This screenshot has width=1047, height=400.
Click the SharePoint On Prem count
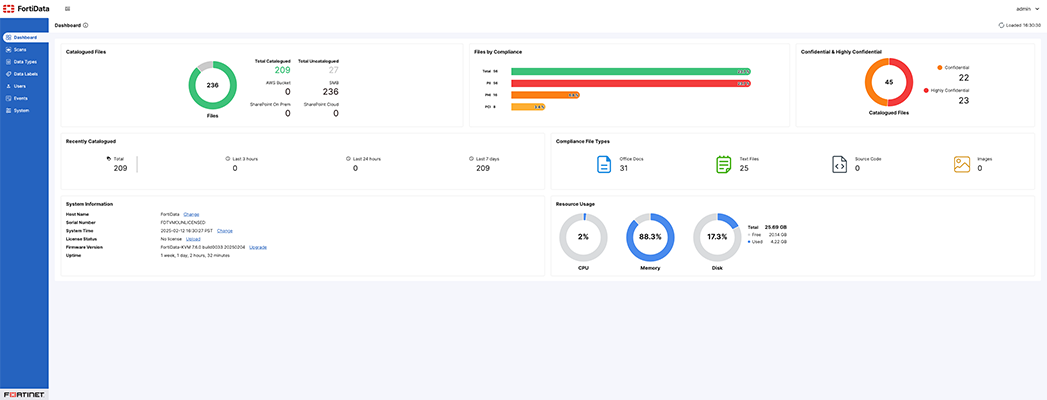click(288, 114)
